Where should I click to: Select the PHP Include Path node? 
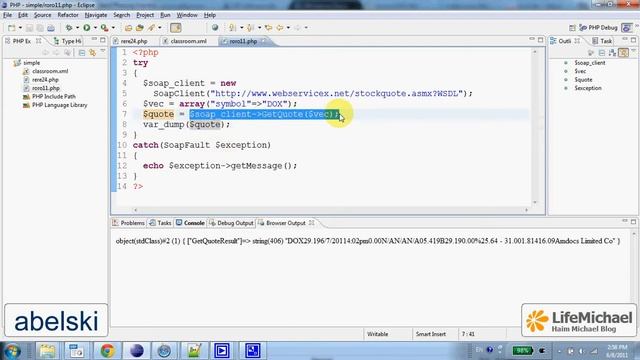53,97
